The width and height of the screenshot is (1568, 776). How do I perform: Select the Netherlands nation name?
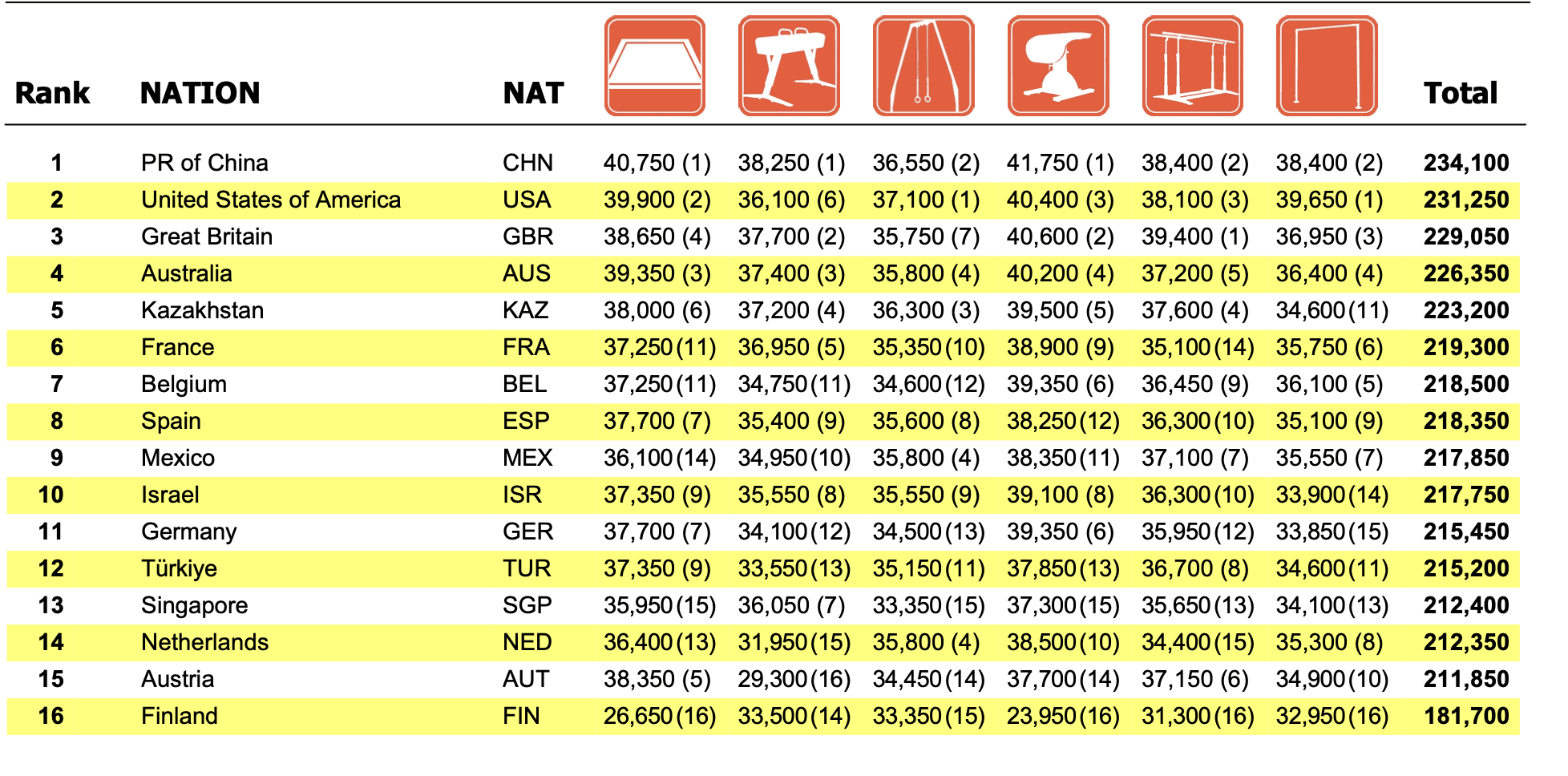[205, 642]
